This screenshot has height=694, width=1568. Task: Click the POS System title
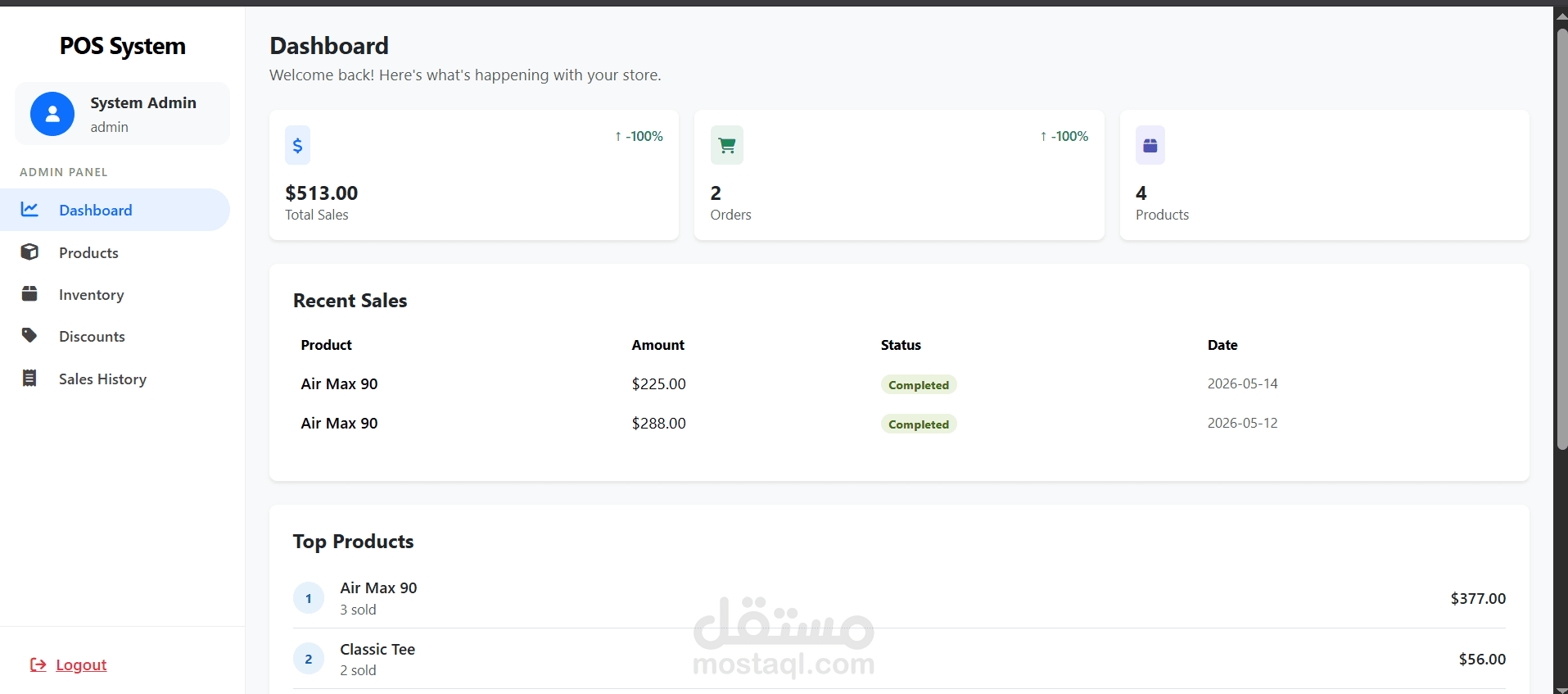(x=123, y=46)
